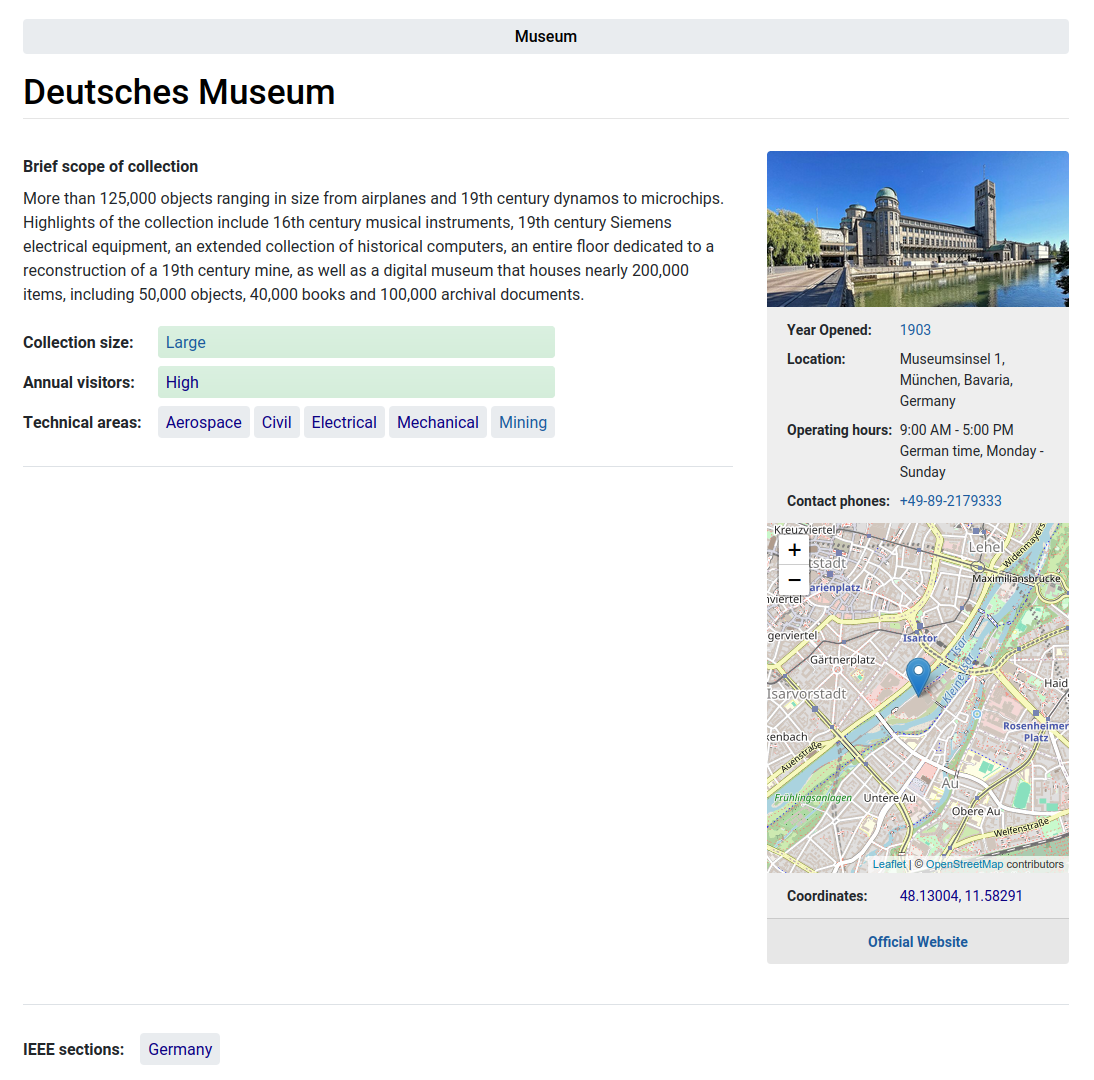Open the OpenStreetMap attribution link
The image size is (1094, 1080).
tap(964, 864)
